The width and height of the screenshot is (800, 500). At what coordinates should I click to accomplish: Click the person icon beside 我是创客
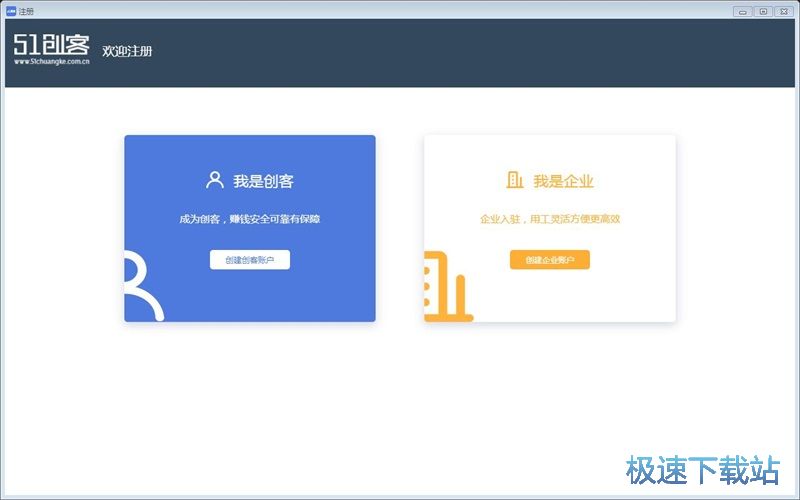[x=215, y=180]
